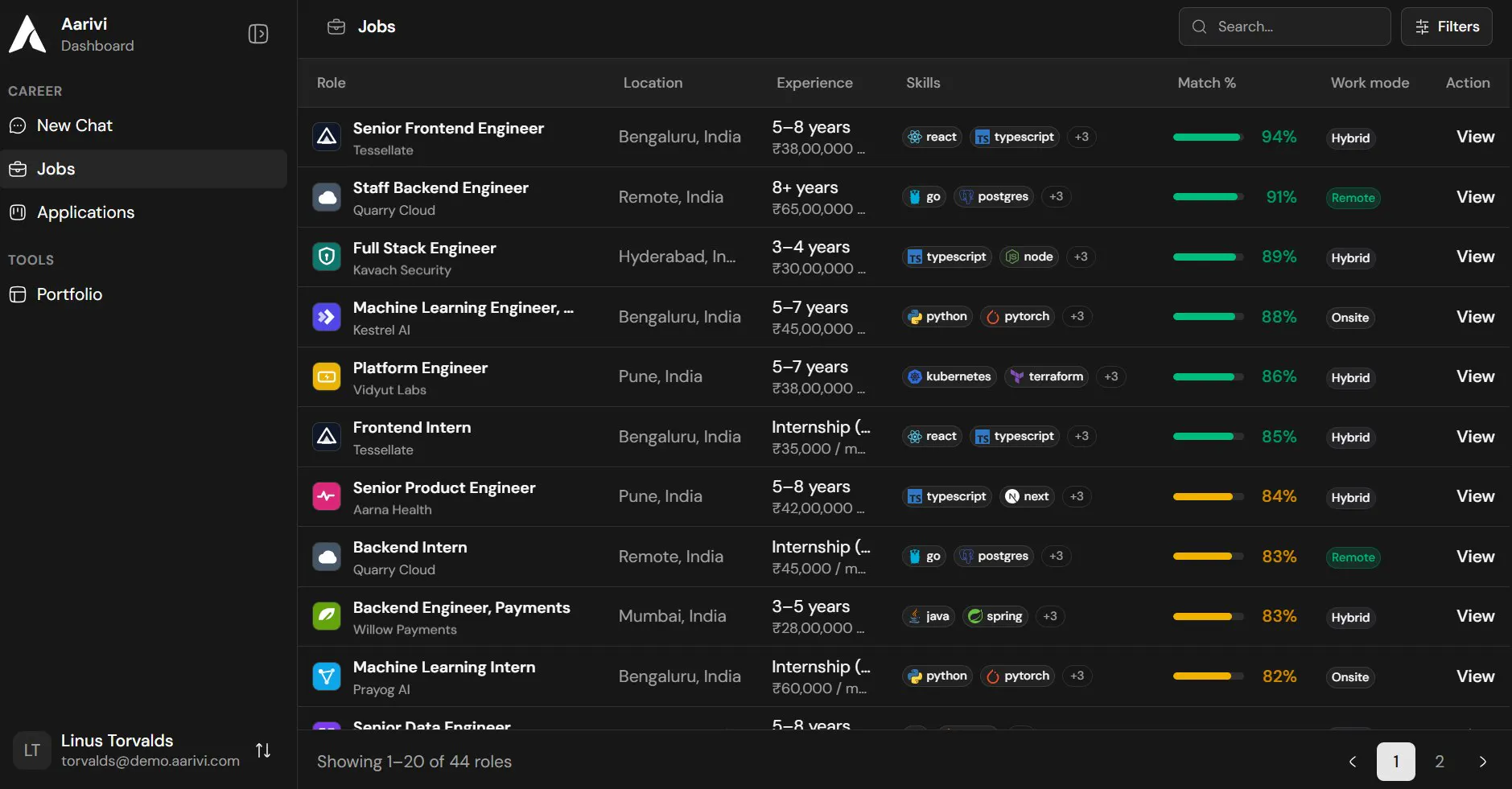The height and width of the screenshot is (789, 1512).
Task: Click the Jobs briefcase icon in header
Action: click(x=336, y=27)
